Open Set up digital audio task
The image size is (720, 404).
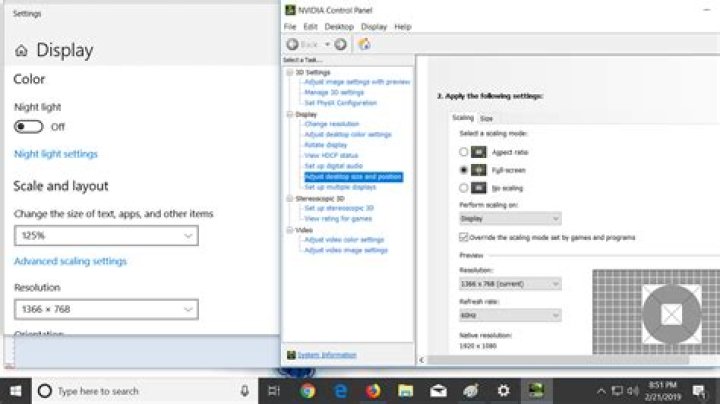(x=334, y=166)
